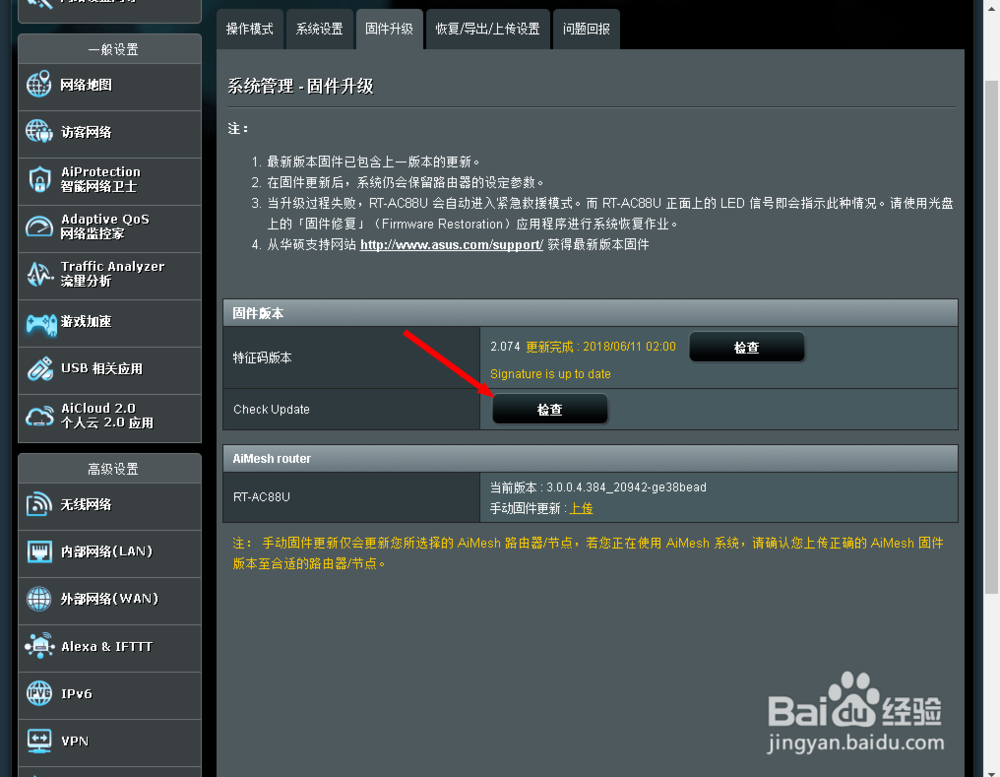Image resolution: width=1000 pixels, height=777 pixels.
Task: Open the USB application icon
Action: point(40,369)
